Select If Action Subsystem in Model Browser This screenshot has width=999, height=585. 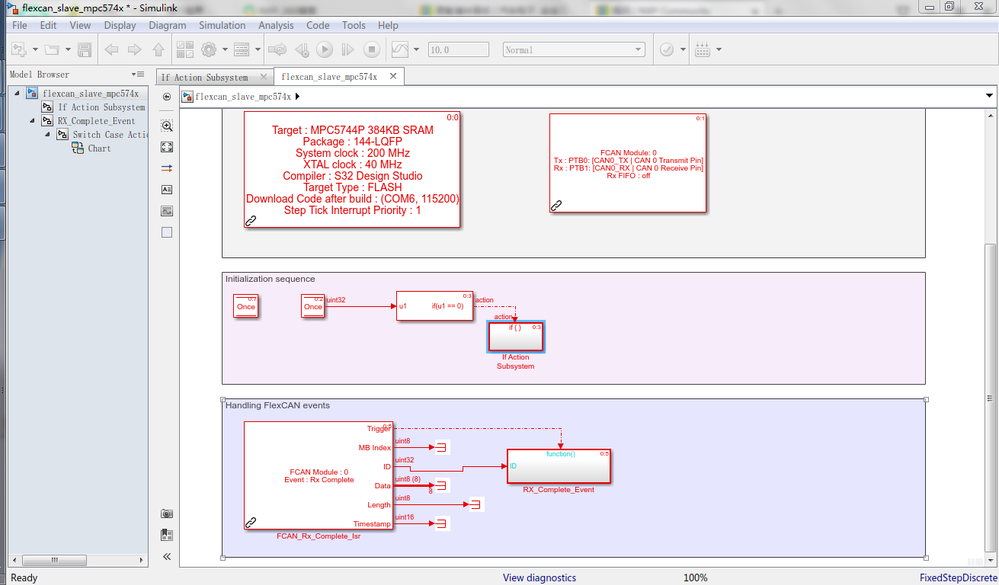coord(101,107)
